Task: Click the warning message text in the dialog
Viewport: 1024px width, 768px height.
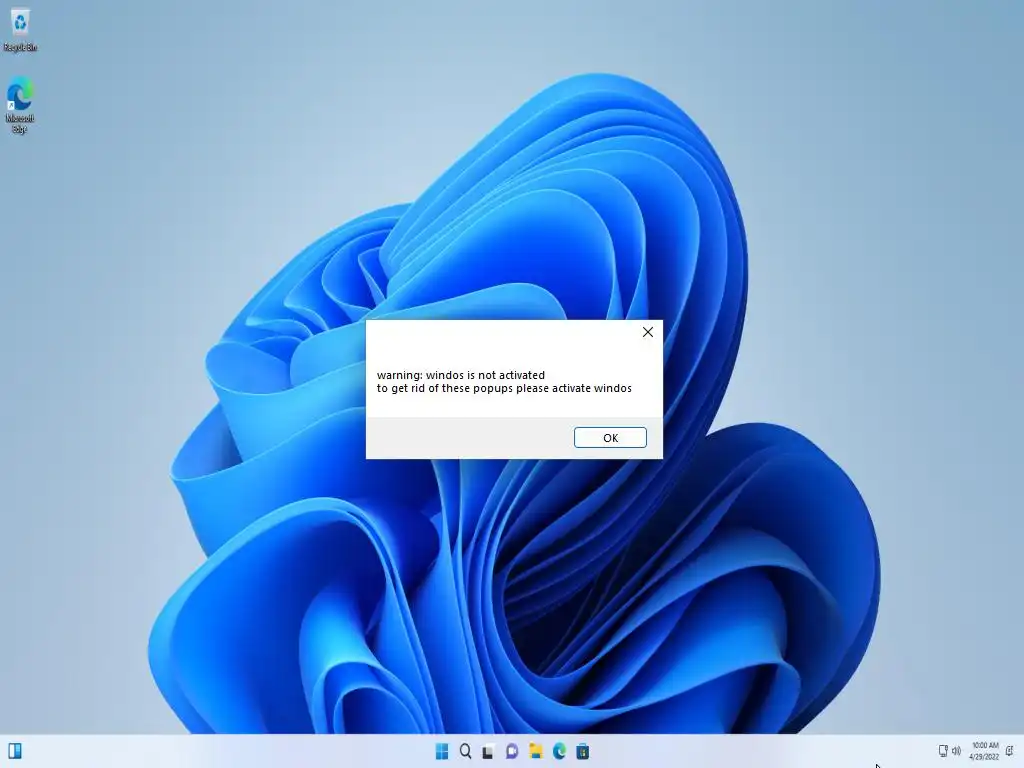Action: (504, 381)
